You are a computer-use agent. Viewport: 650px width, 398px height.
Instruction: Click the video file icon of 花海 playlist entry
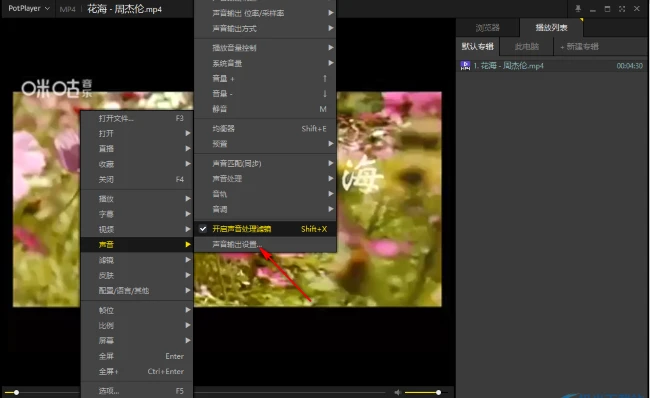click(x=465, y=66)
